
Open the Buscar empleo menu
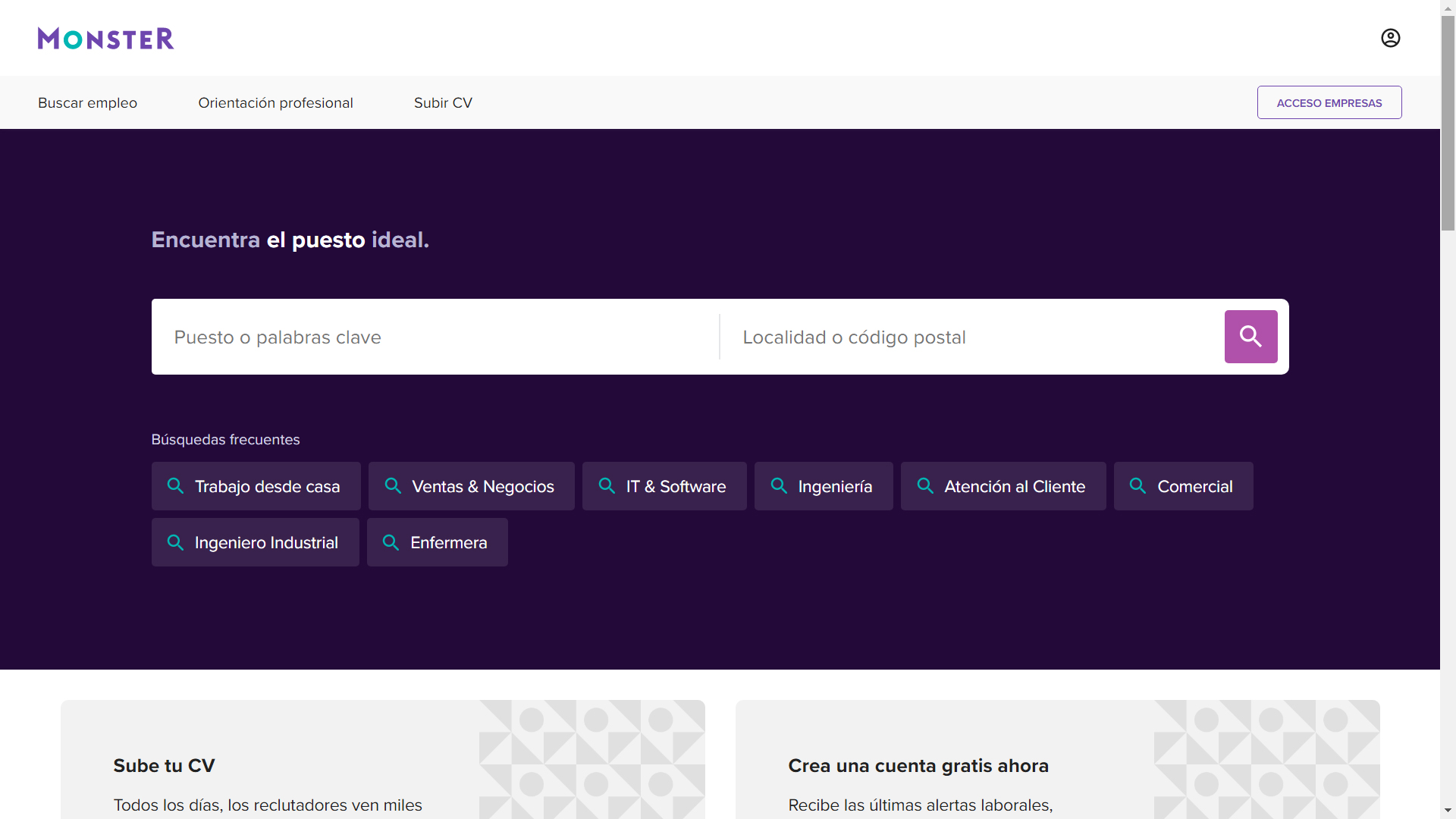pyautogui.click(x=87, y=102)
